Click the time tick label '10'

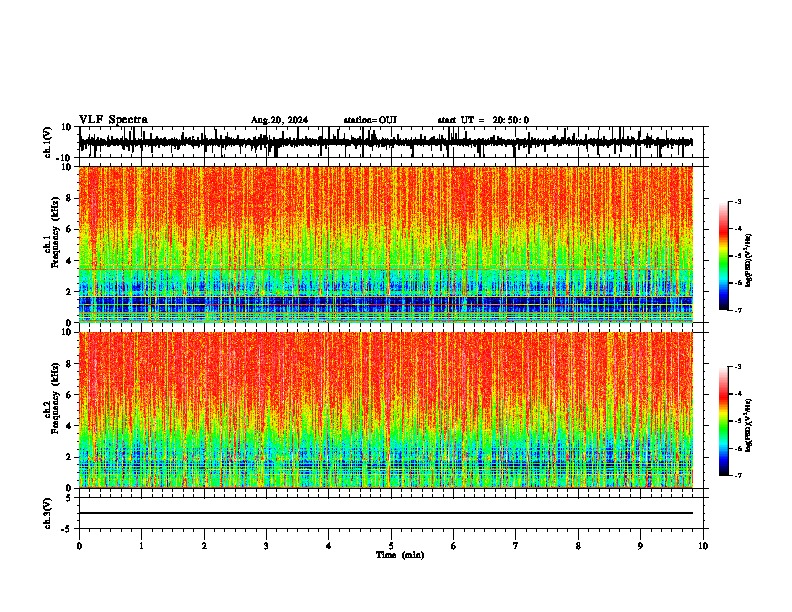coord(703,546)
